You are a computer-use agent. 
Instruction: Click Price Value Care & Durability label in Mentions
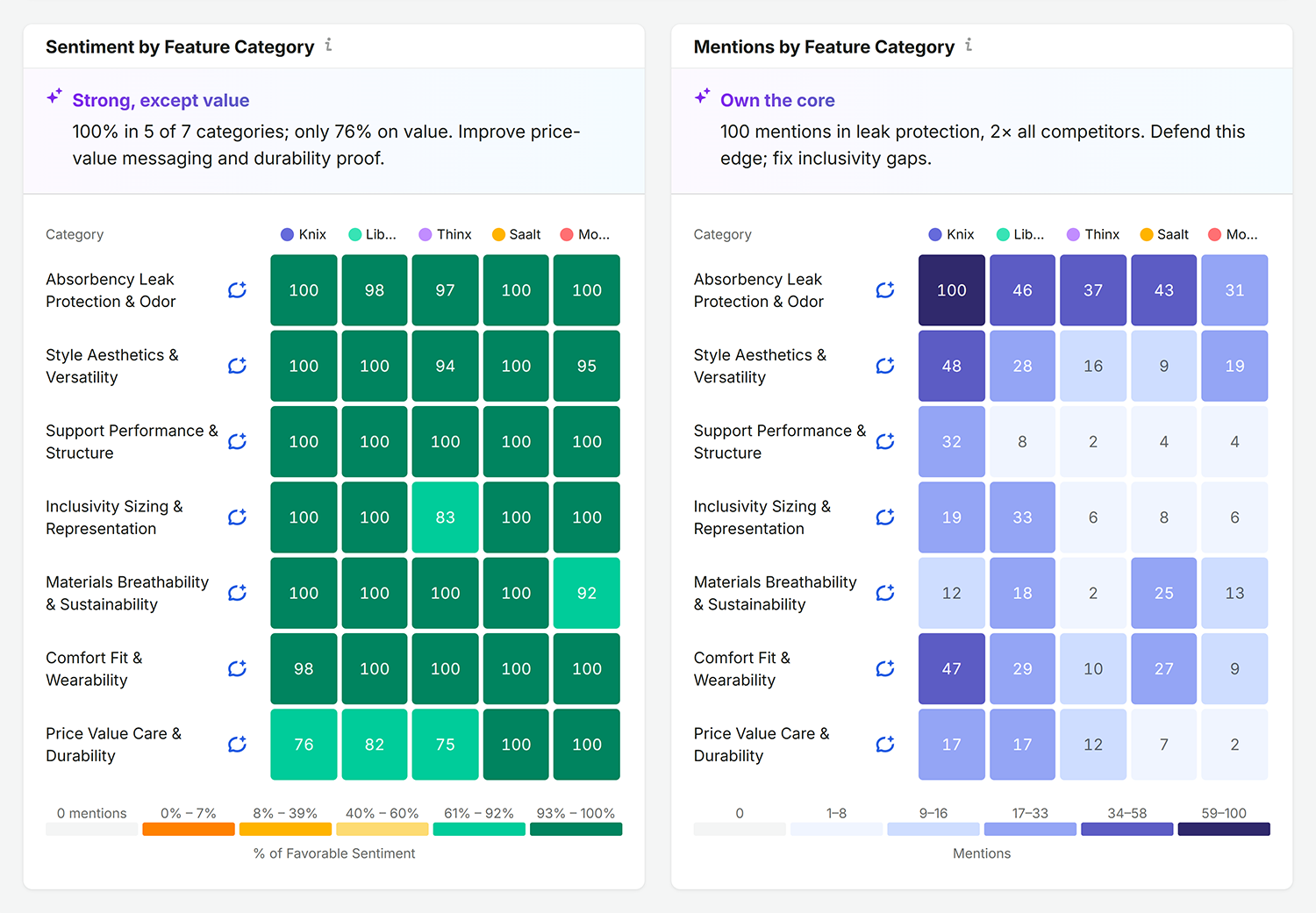pyautogui.click(x=762, y=745)
